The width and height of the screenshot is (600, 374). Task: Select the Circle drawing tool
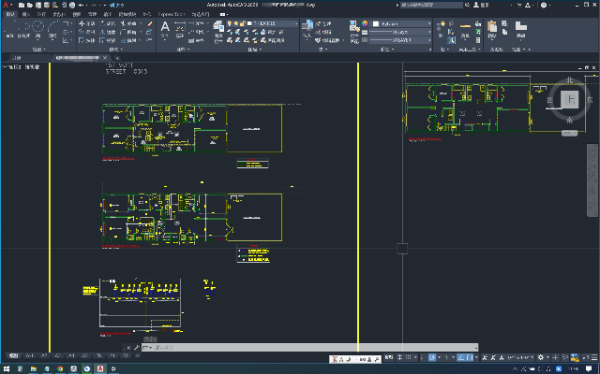tap(38, 29)
